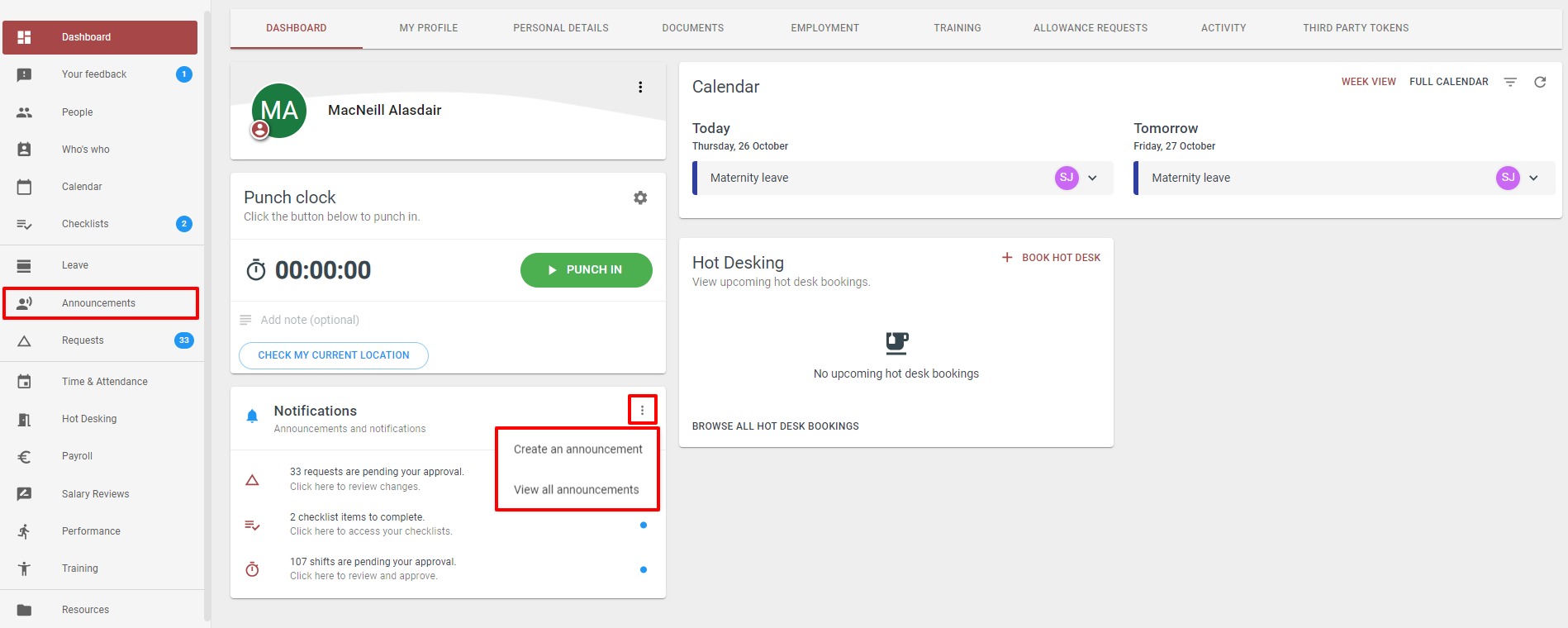Click the Calendar filter icon
This screenshot has width=1568, height=628.
pos(1510,82)
